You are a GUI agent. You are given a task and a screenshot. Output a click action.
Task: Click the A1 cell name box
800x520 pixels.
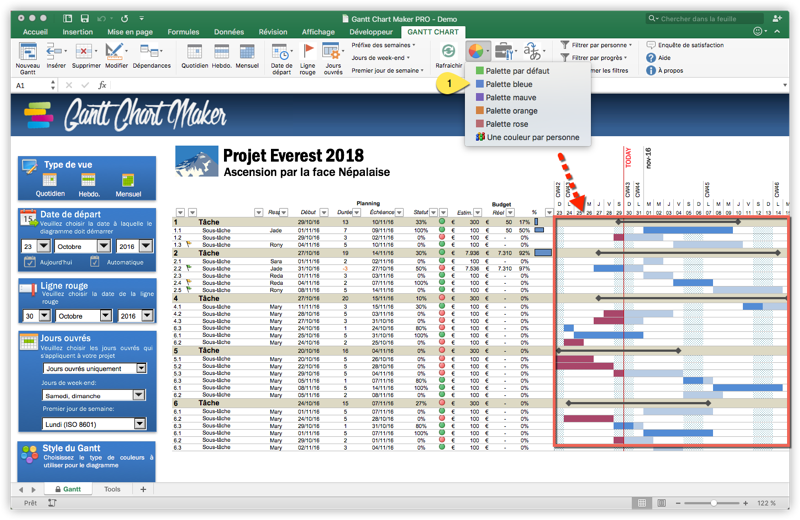[35, 85]
